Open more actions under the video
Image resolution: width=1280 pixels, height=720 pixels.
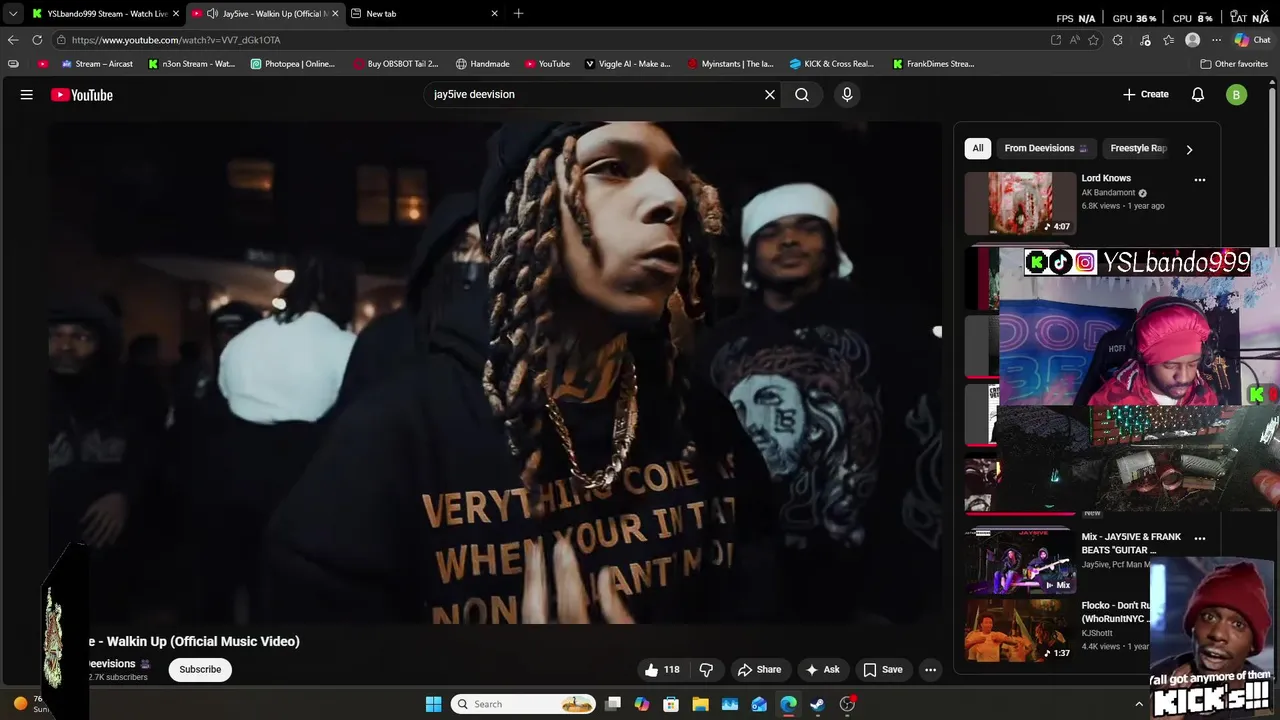(930, 670)
